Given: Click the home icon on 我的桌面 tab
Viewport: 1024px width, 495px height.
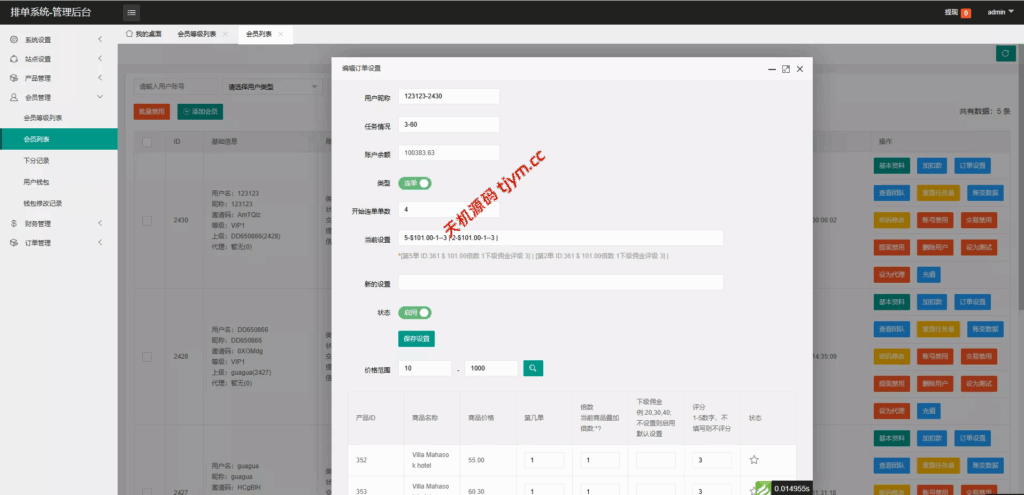Looking at the screenshot, I should pyautogui.click(x=130, y=34).
